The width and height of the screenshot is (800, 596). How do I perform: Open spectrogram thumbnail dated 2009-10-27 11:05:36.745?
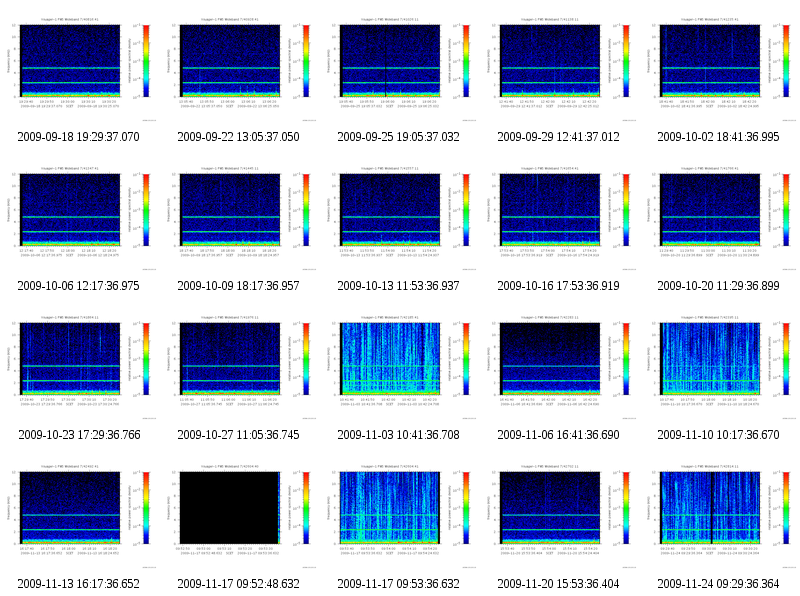coord(239,367)
